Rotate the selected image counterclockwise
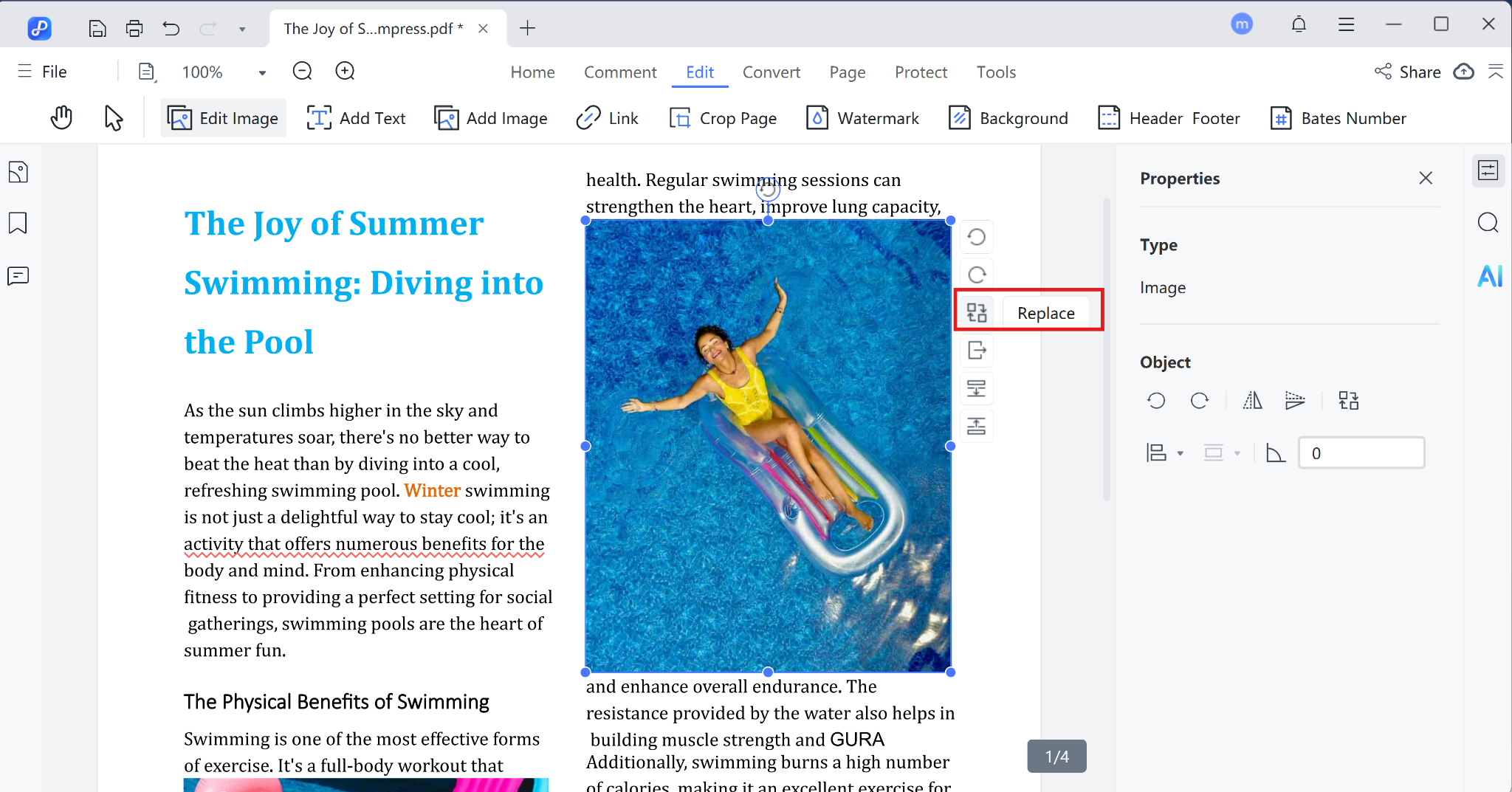The width and height of the screenshot is (1512, 792). (977, 236)
